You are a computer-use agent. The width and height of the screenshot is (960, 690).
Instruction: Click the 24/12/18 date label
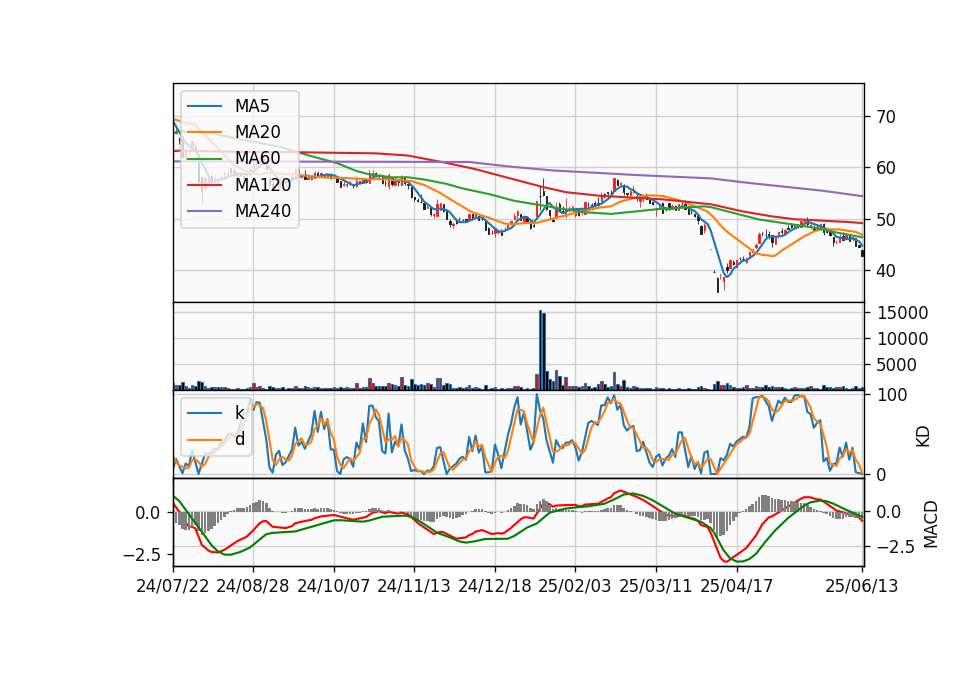tap(495, 586)
